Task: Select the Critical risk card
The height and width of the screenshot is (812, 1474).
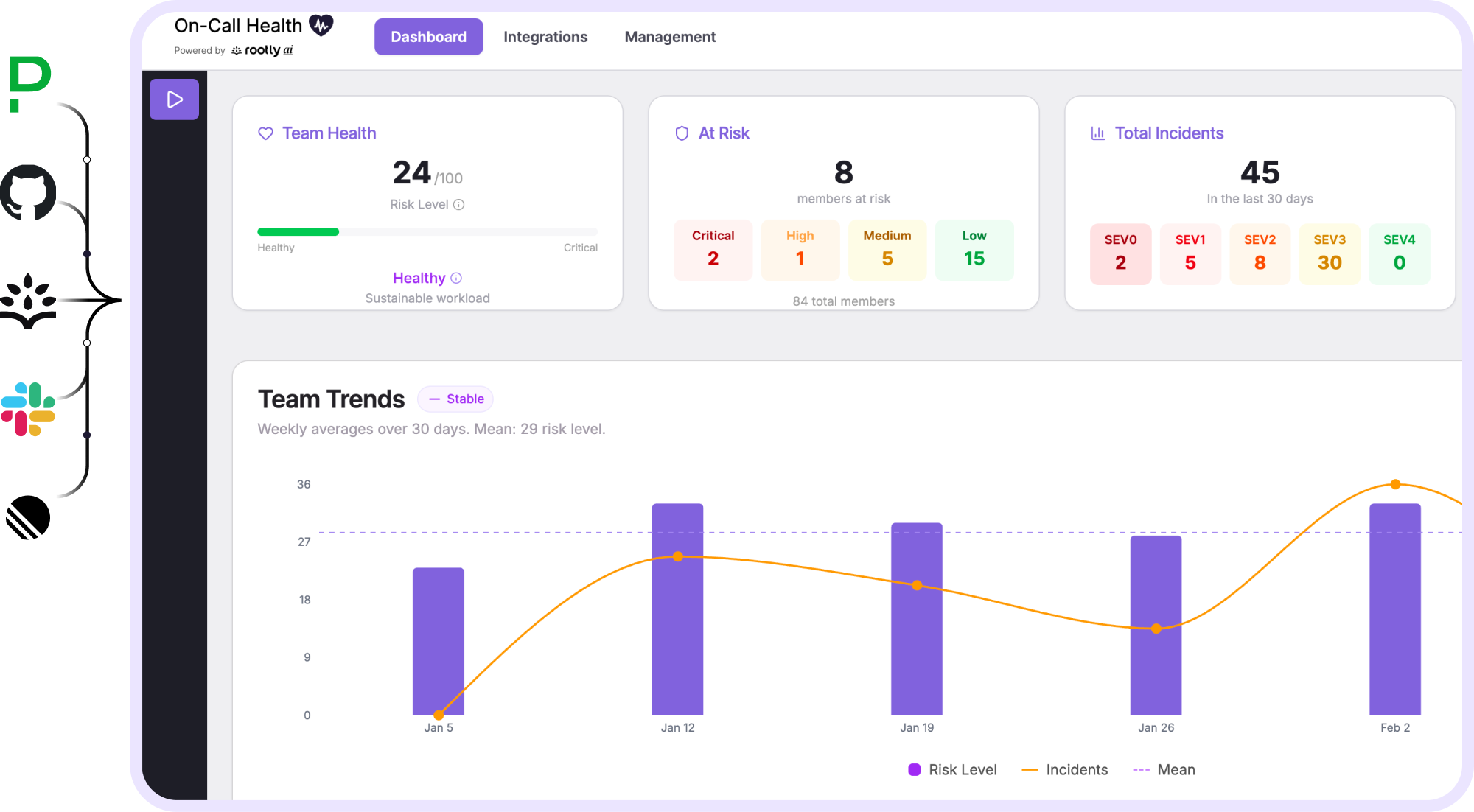Action: click(713, 250)
